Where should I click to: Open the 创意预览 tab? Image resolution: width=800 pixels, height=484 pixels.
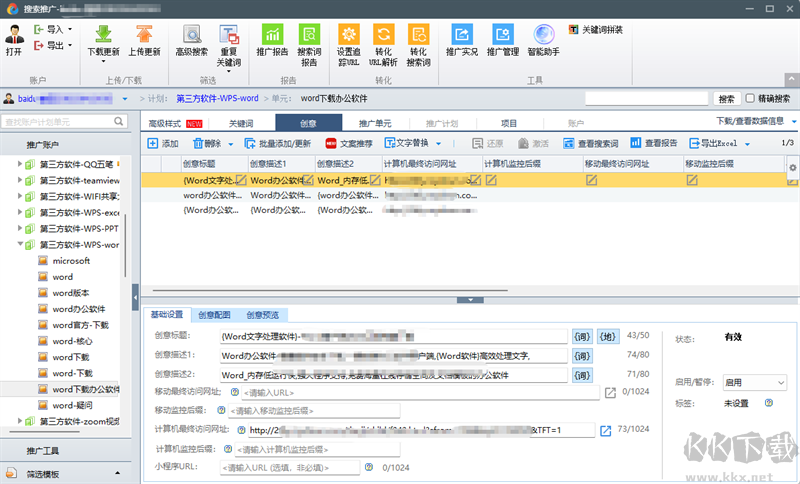[x=263, y=315]
